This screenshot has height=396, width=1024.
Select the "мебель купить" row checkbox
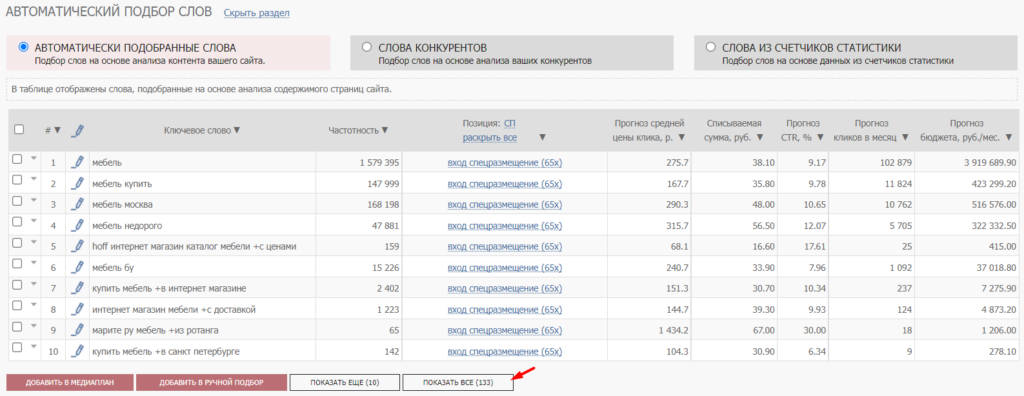point(17,180)
